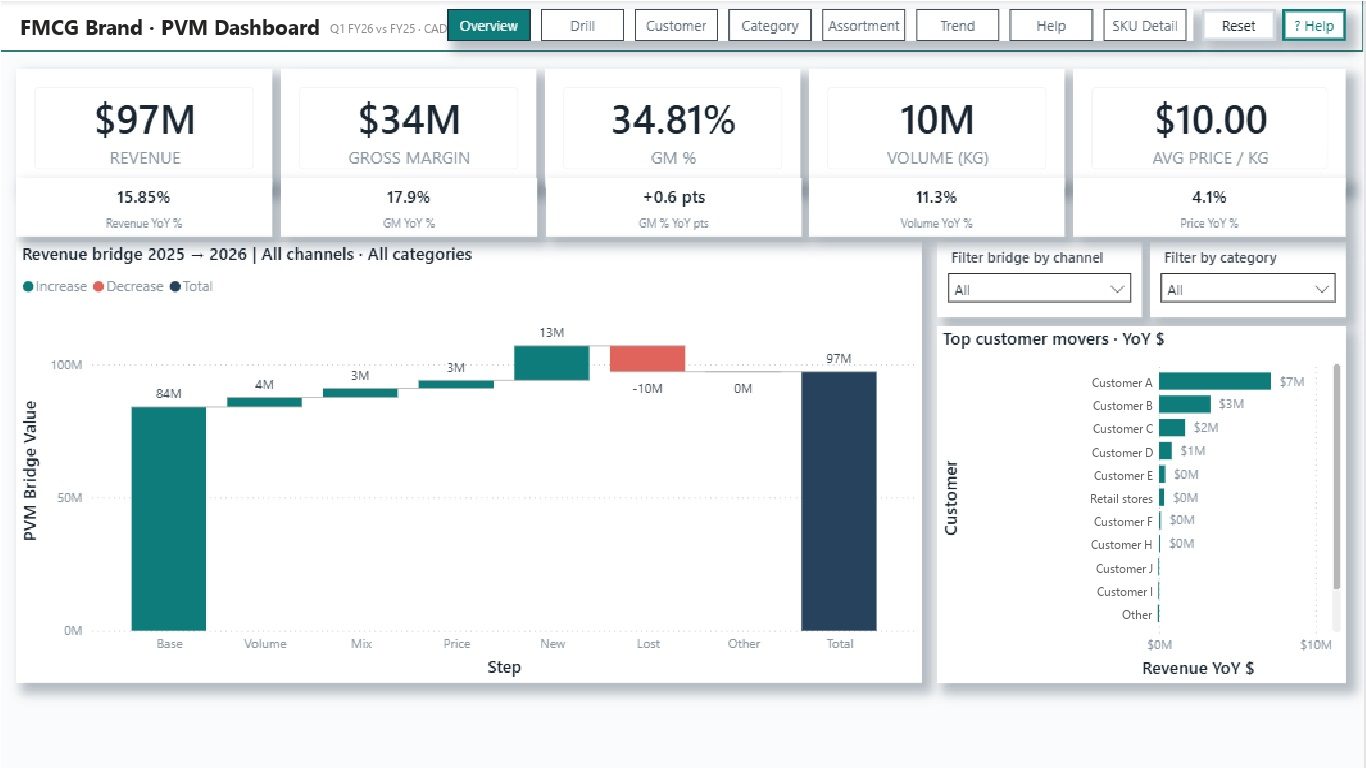The image size is (1366, 768).
Task: Click the '? Help' button
Action: click(x=1313, y=26)
